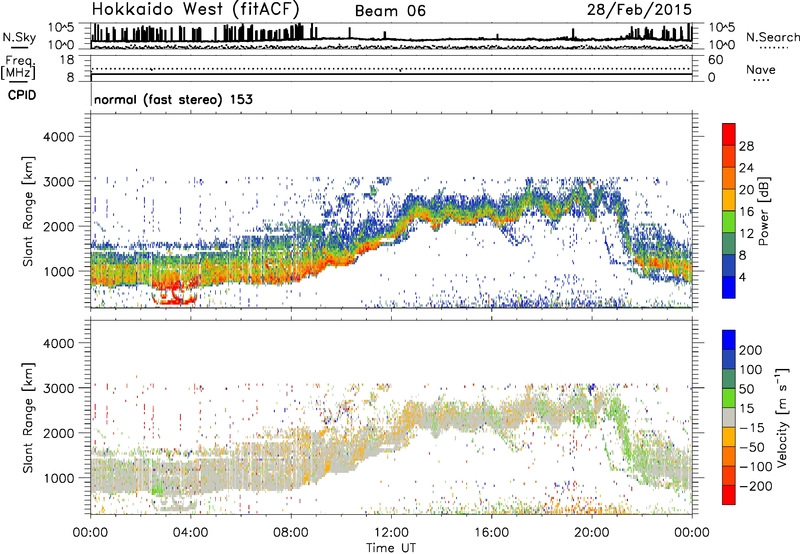Screen dimensions: 800x554
Task: Click the red anchor-shaped echo near 04:00 in the power panel
Action: click(x=175, y=296)
